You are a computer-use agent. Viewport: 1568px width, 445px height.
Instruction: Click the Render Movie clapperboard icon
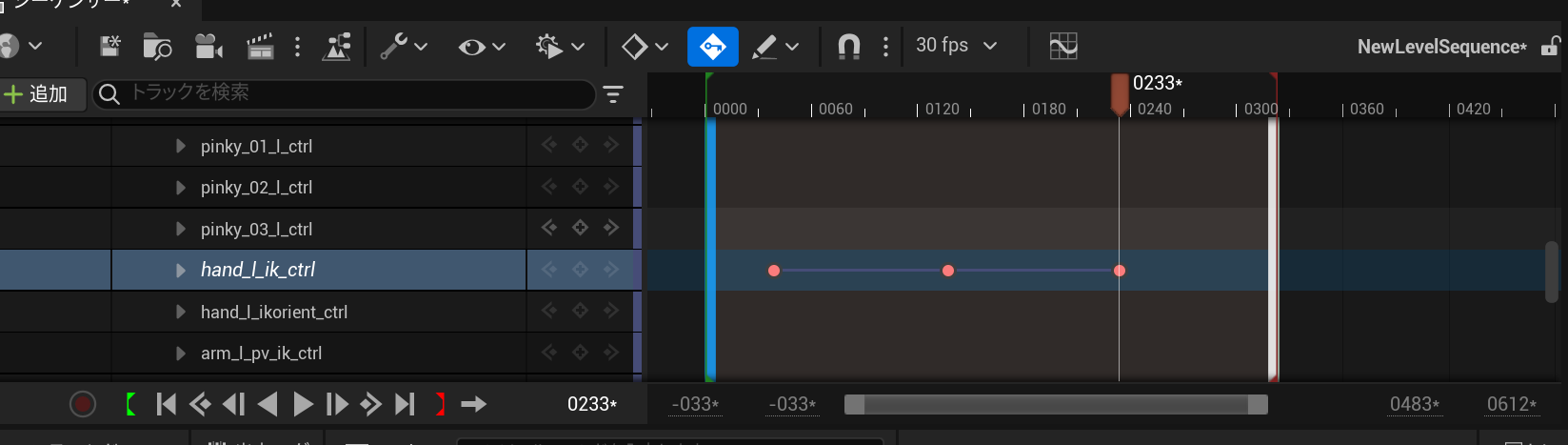pos(259,46)
